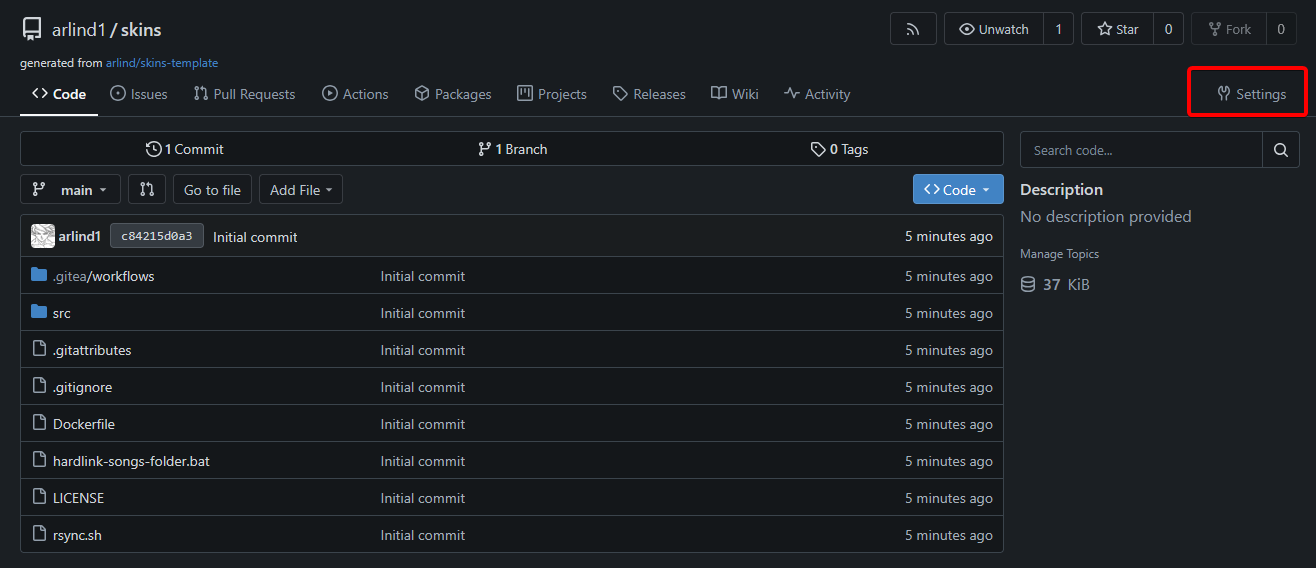
Task: Click the Search code input field
Action: pyautogui.click(x=1140, y=150)
